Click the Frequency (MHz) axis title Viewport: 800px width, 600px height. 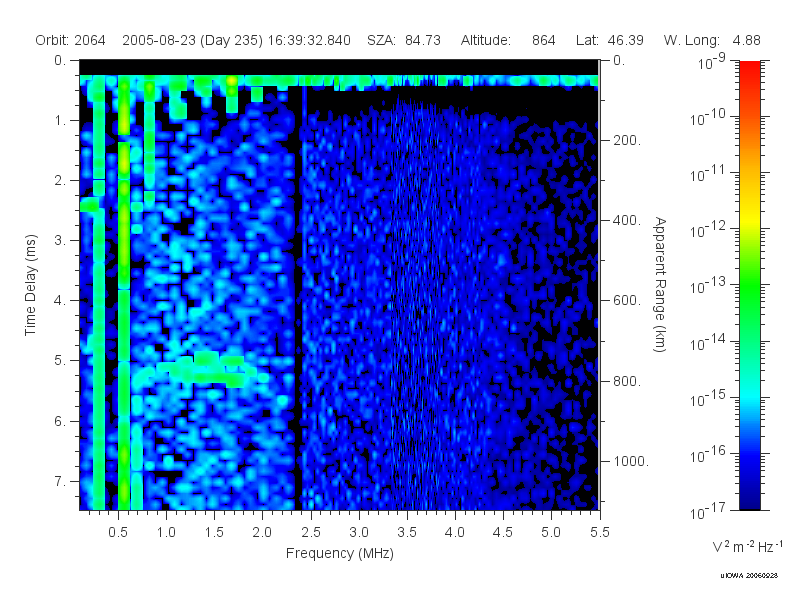pos(340,554)
